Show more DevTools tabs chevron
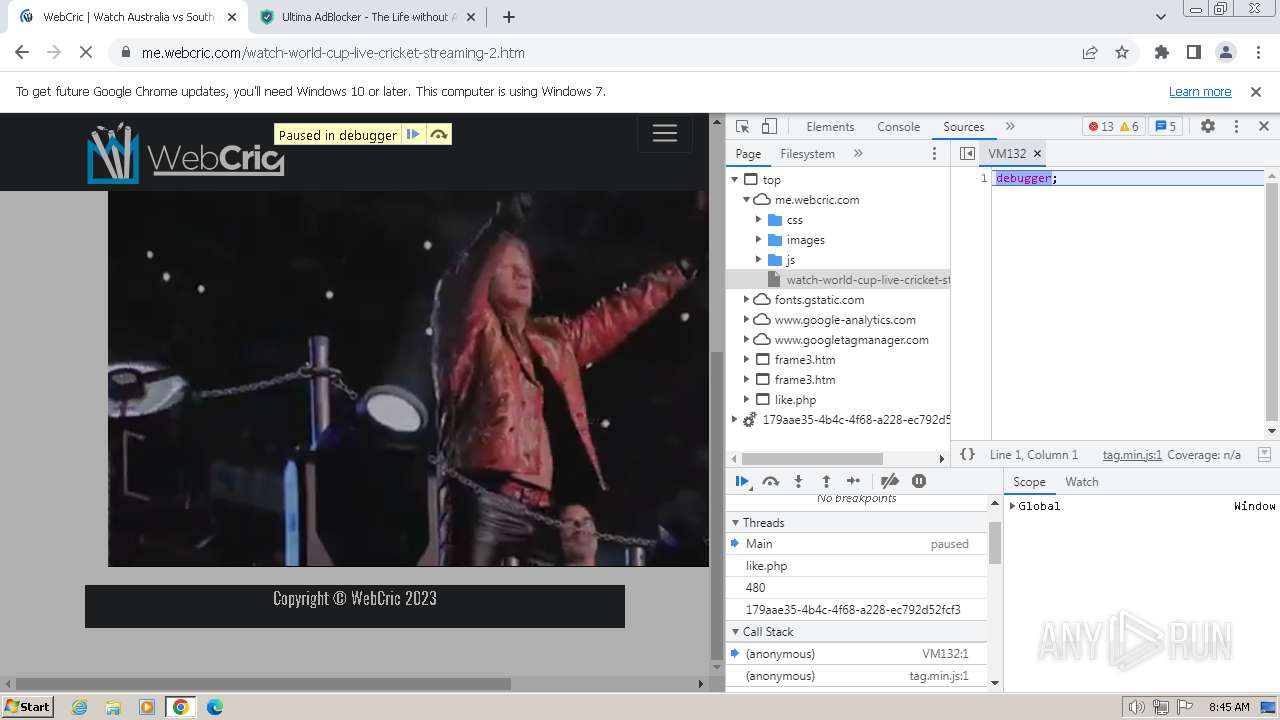The height and width of the screenshot is (720, 1280). pos(1010,126)
